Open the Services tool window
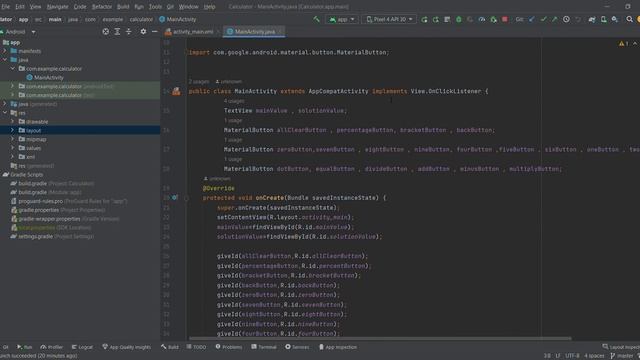The image size is (640, 360). tap(297, 347)
